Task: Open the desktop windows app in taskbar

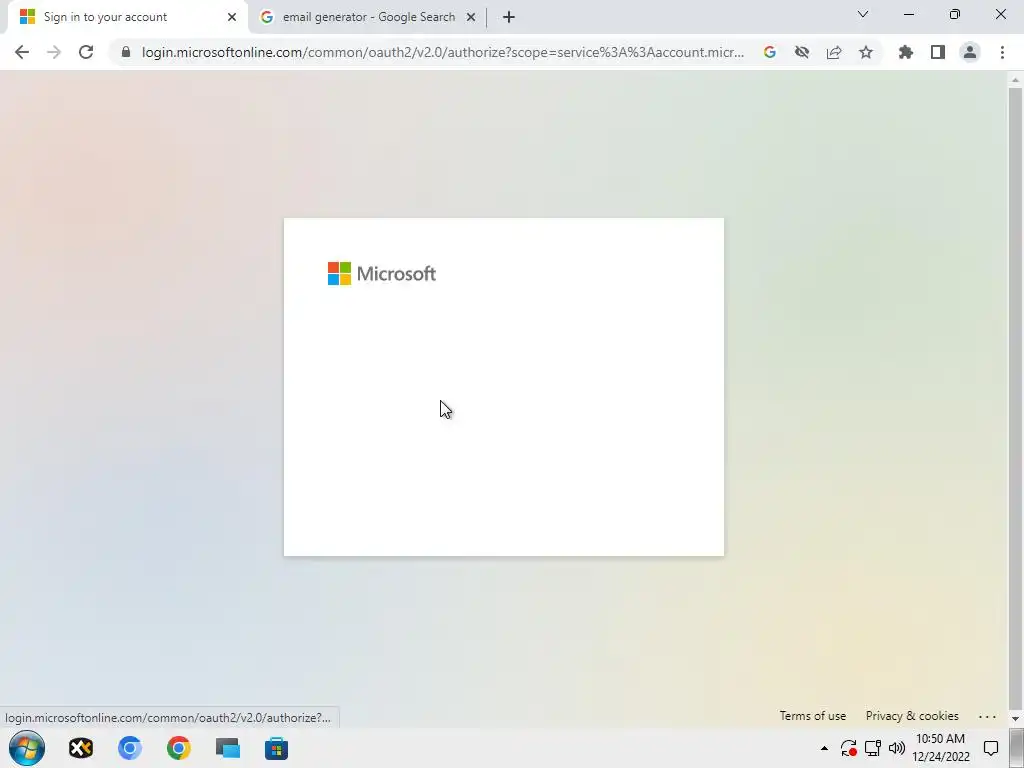Action: tap(227, 748)
